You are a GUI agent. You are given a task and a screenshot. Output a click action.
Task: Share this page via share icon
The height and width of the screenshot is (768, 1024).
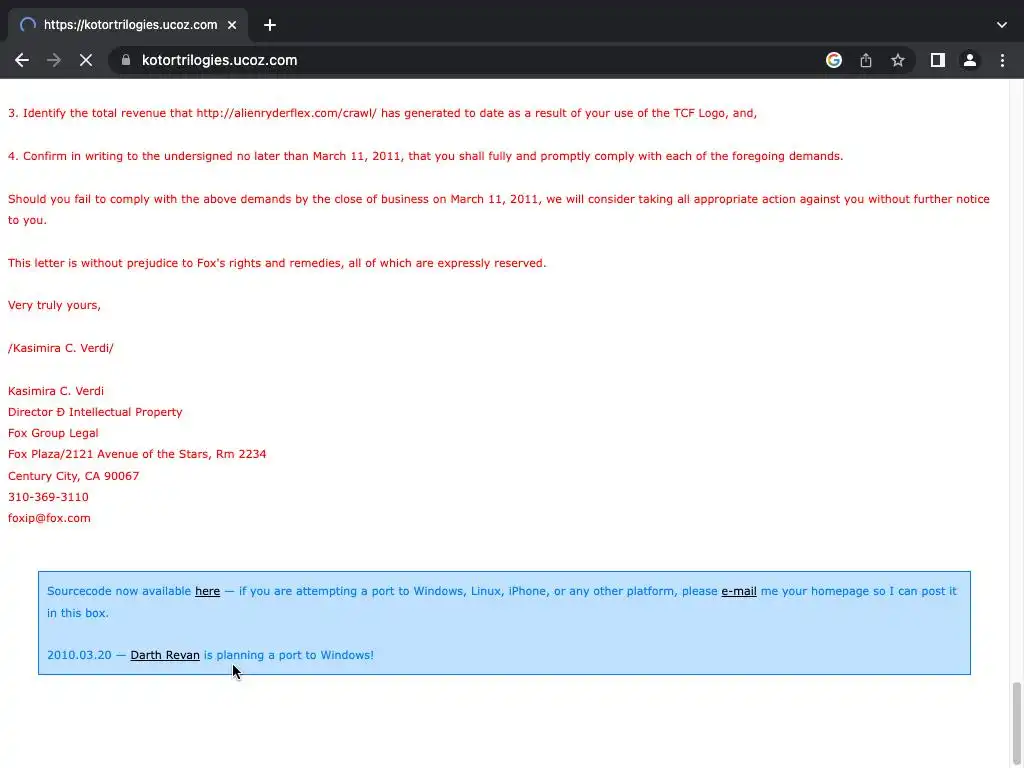[x=866, y=60]
